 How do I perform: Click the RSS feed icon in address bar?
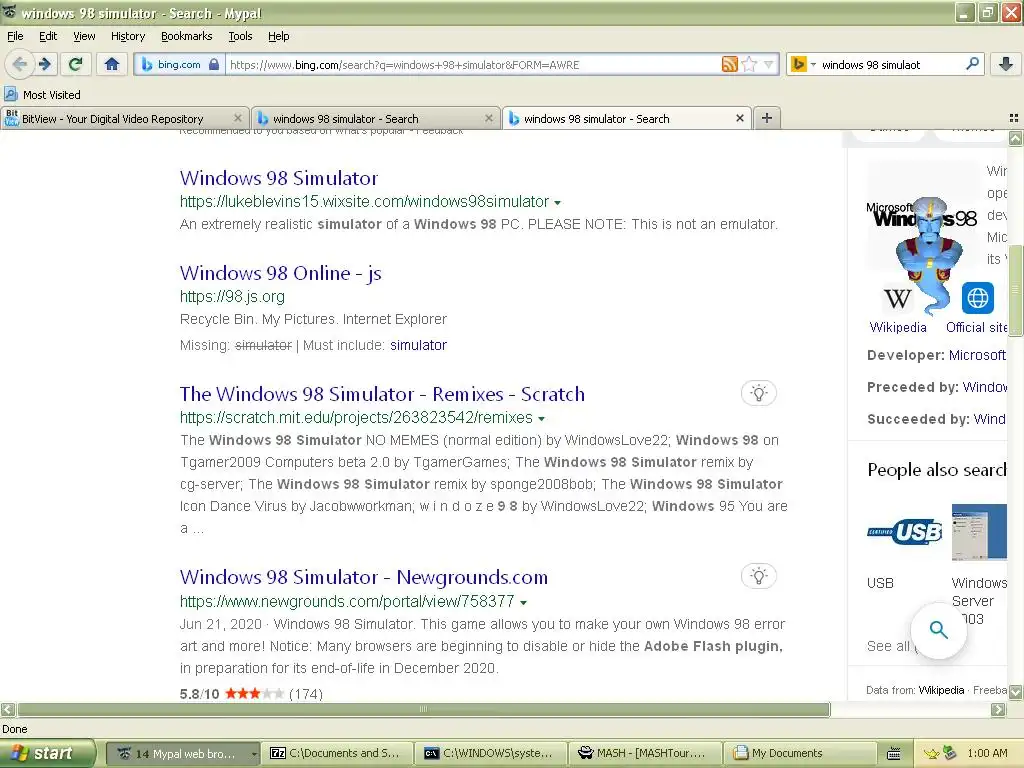[x=729, y=64]
